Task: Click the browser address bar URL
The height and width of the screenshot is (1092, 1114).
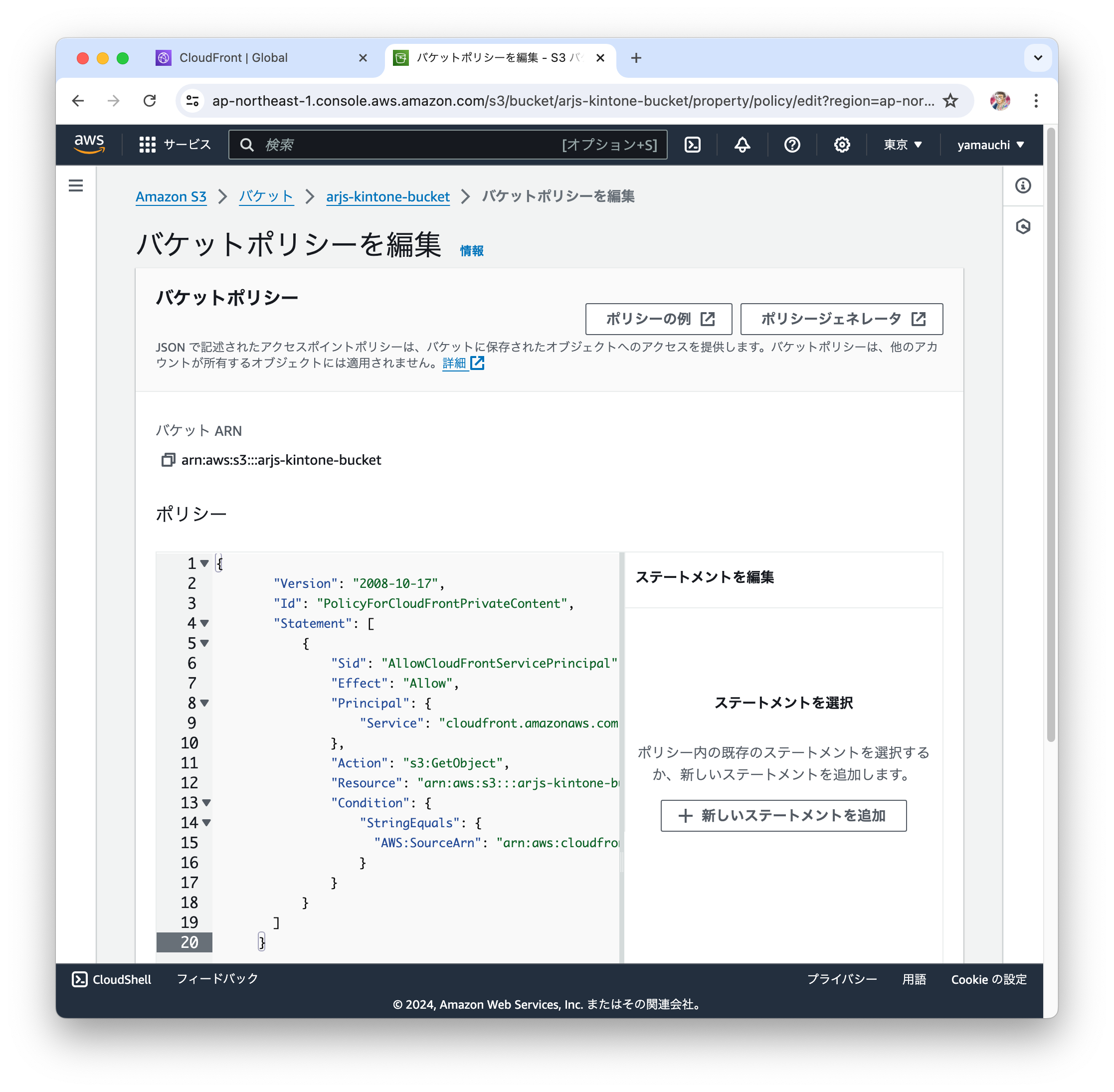Action: tap(572, 101)
